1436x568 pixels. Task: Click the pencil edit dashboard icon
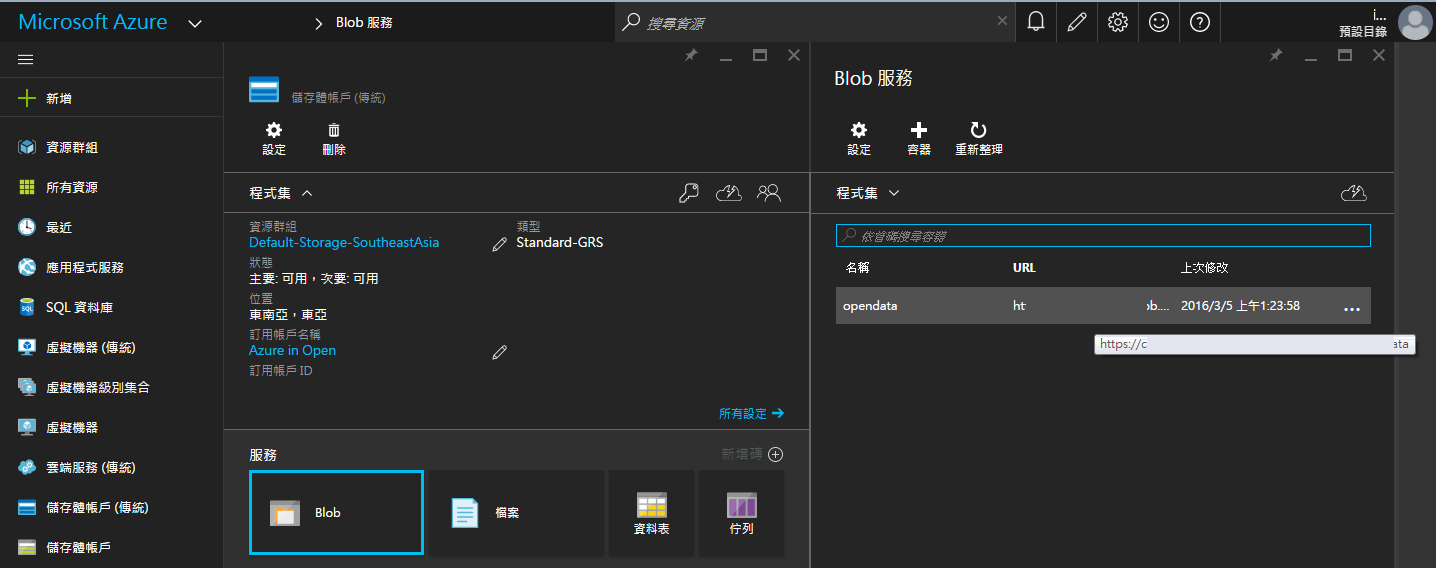(x=1077, y=22)
